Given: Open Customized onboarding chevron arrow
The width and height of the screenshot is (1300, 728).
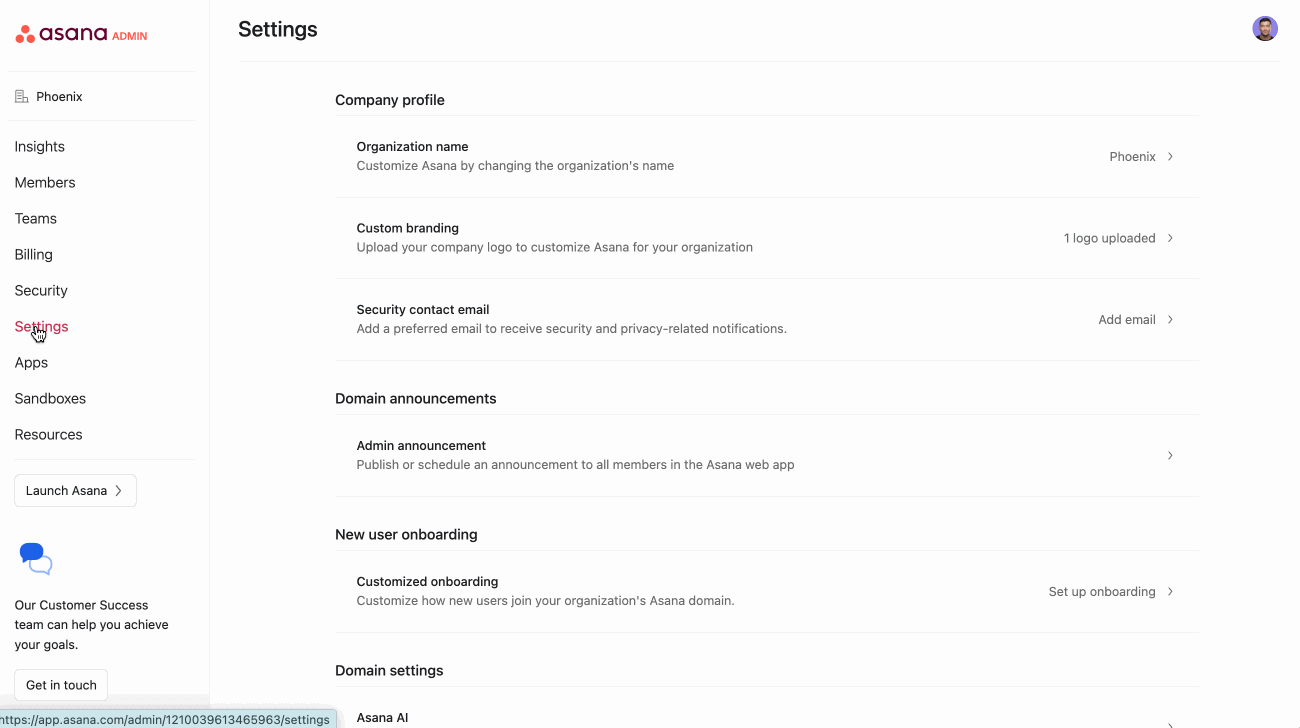Looking at the screenshot, I should pos(1170,592).
